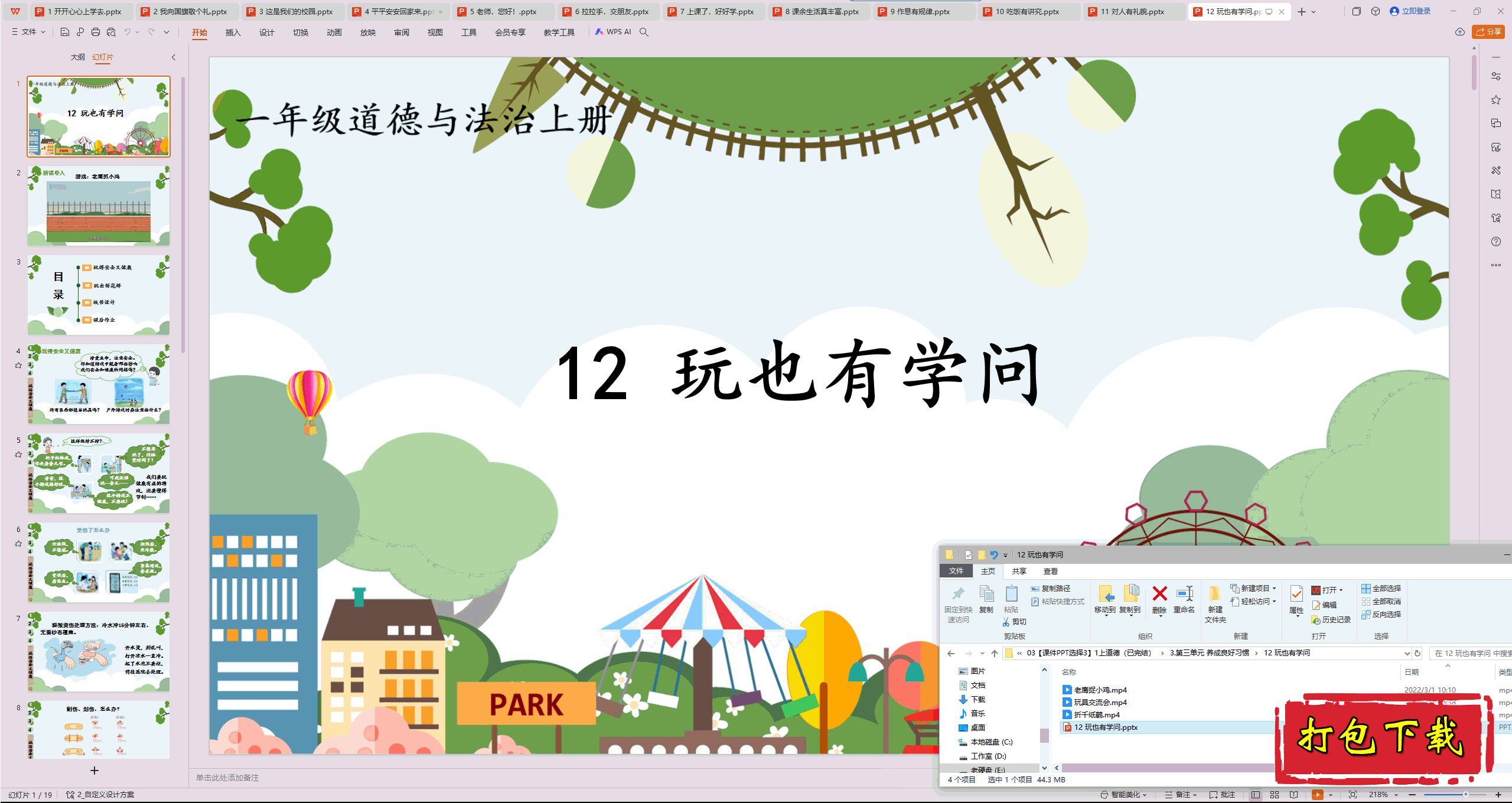Screen dimensions: 1512x803
Task: Open slideshow options arrow beside play button
Action: [x=1331, y=795]
